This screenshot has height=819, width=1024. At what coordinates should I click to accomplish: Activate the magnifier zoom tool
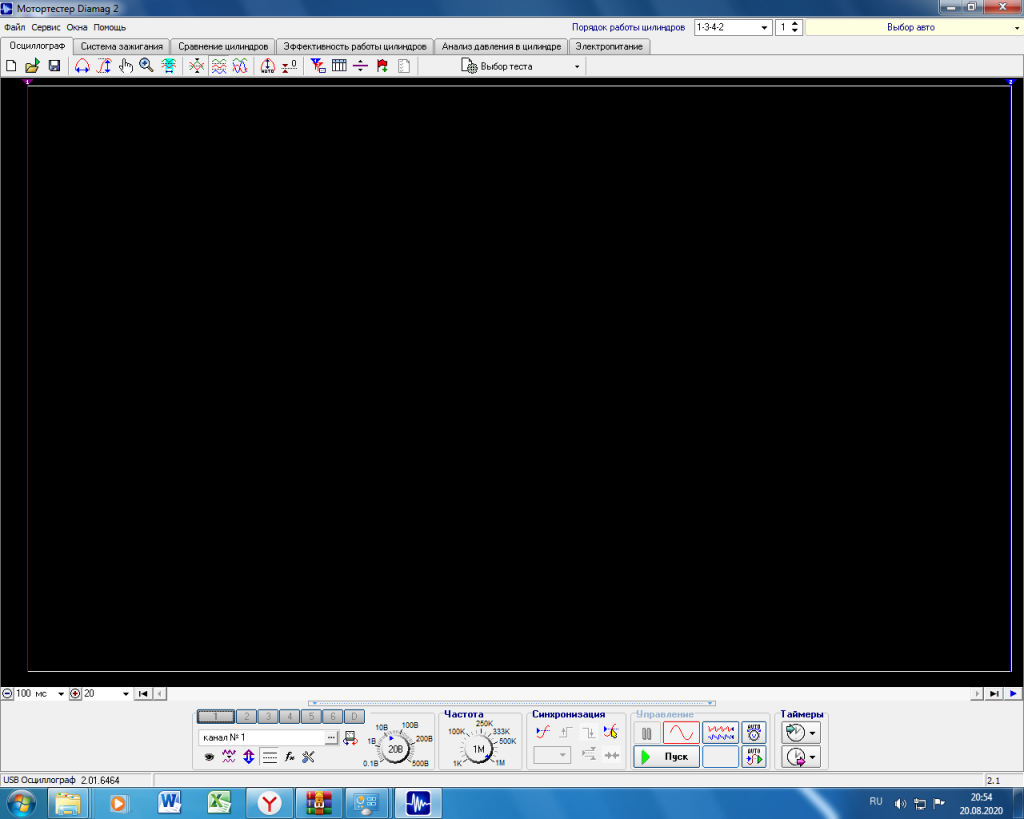coord(146,66)
